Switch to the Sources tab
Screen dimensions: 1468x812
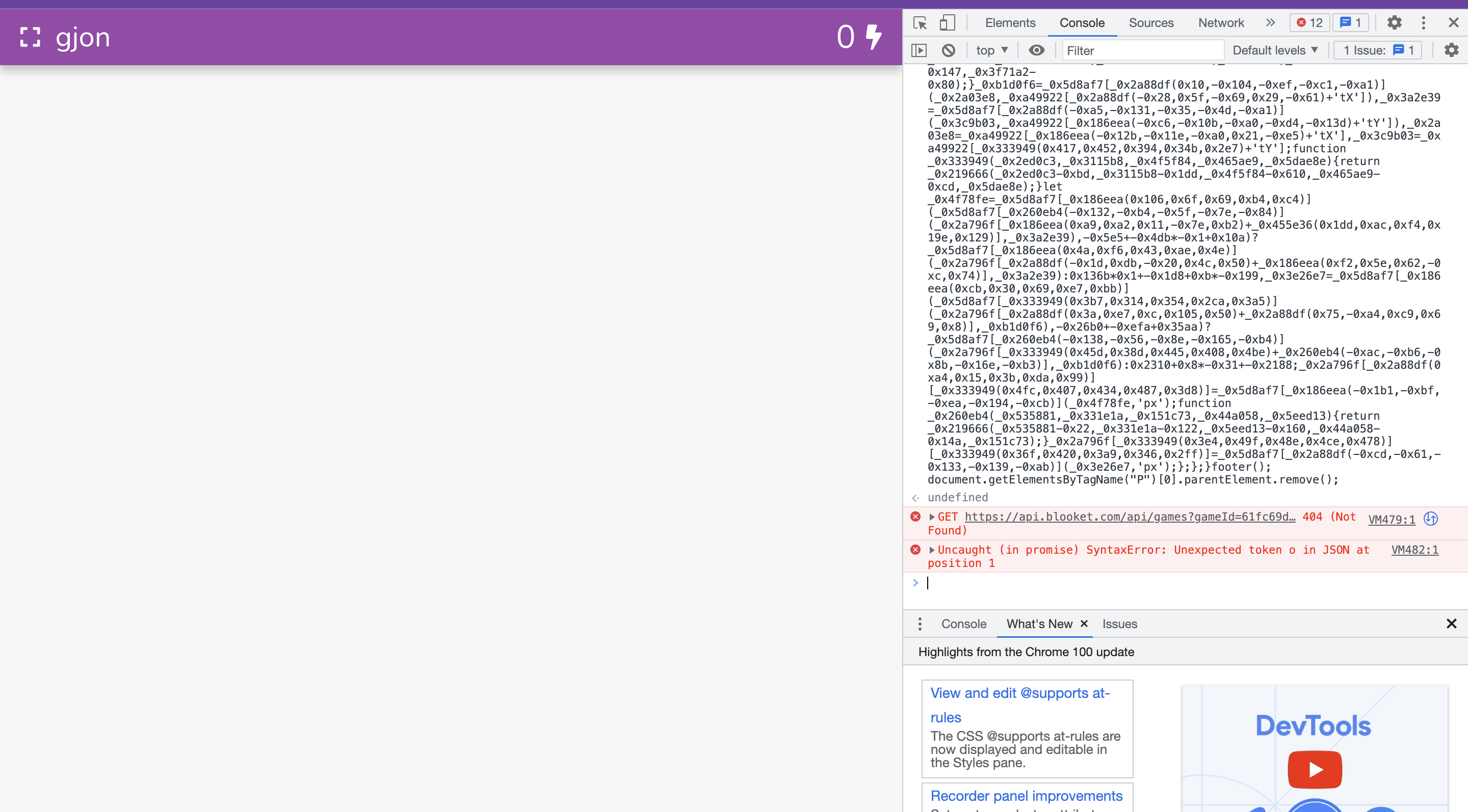[x=1150, y=23]
